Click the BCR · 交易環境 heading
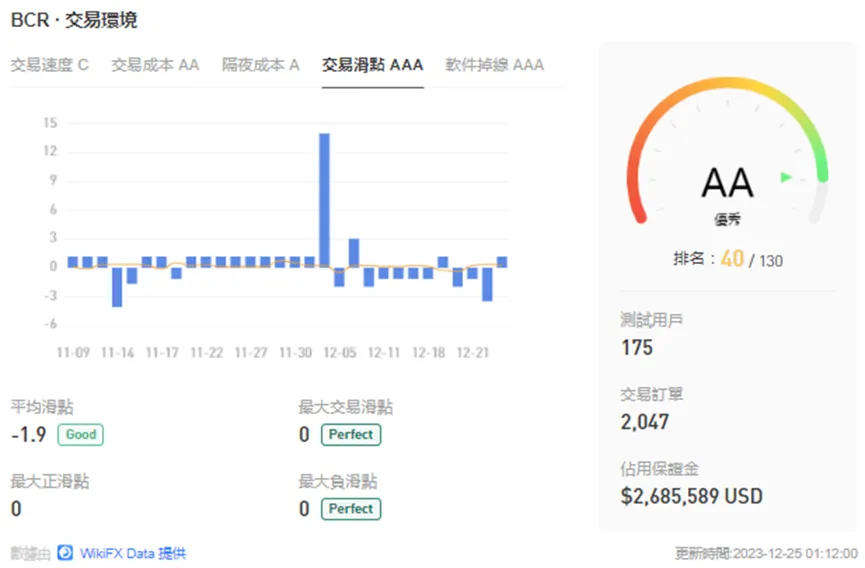865x568 pixels. (74, 20)
